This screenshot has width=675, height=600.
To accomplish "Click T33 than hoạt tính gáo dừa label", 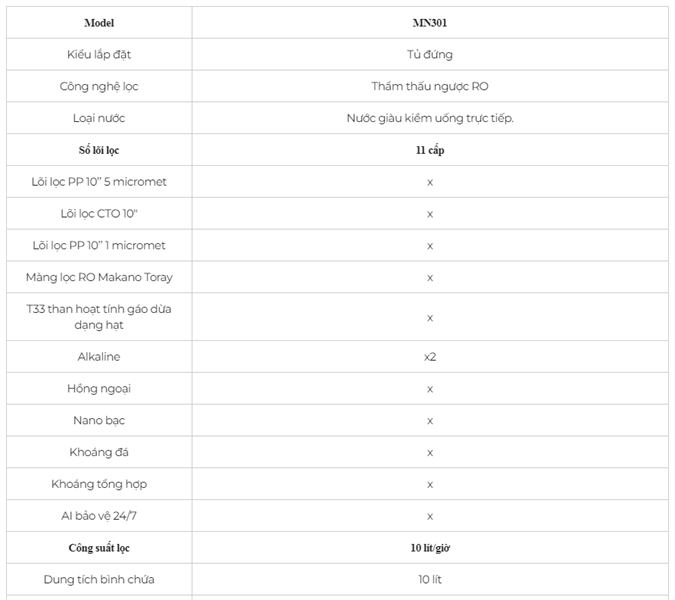I will click(99, 317).
